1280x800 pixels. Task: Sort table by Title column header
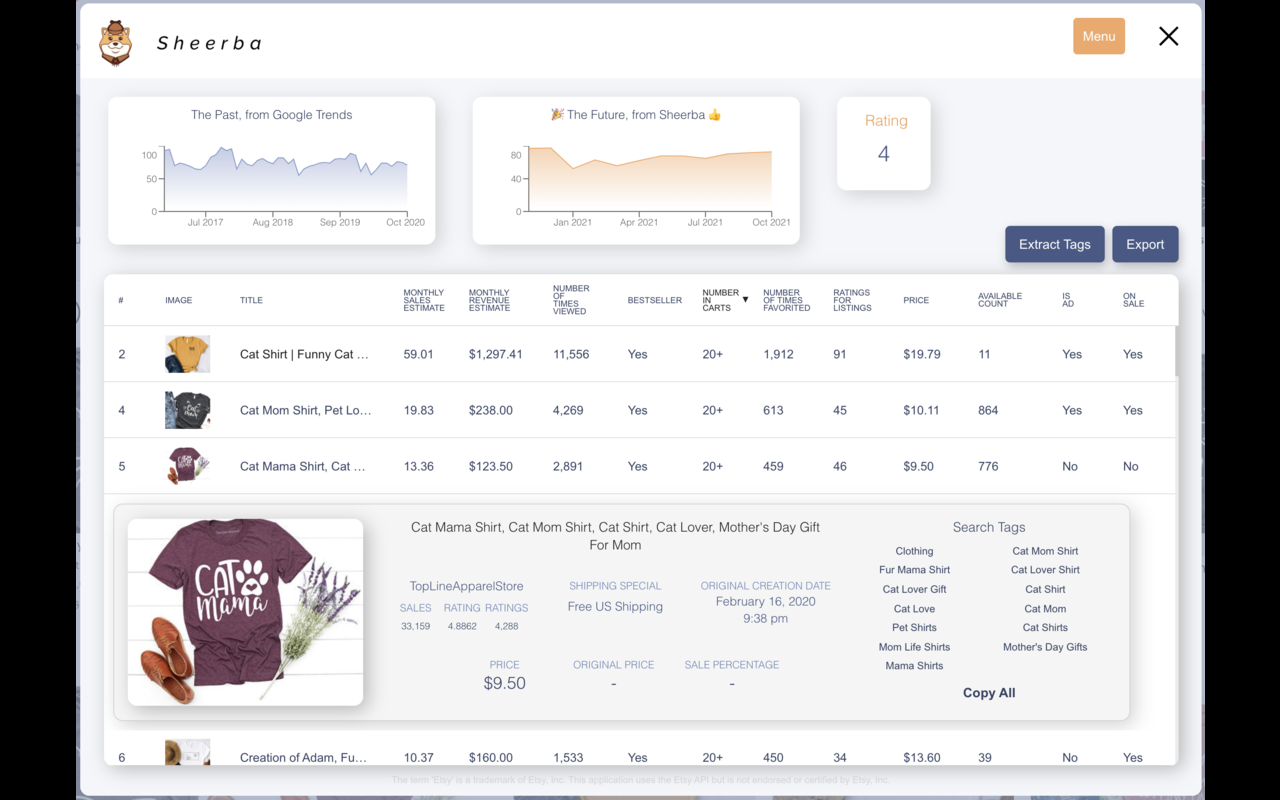click(x=251, y=300)
